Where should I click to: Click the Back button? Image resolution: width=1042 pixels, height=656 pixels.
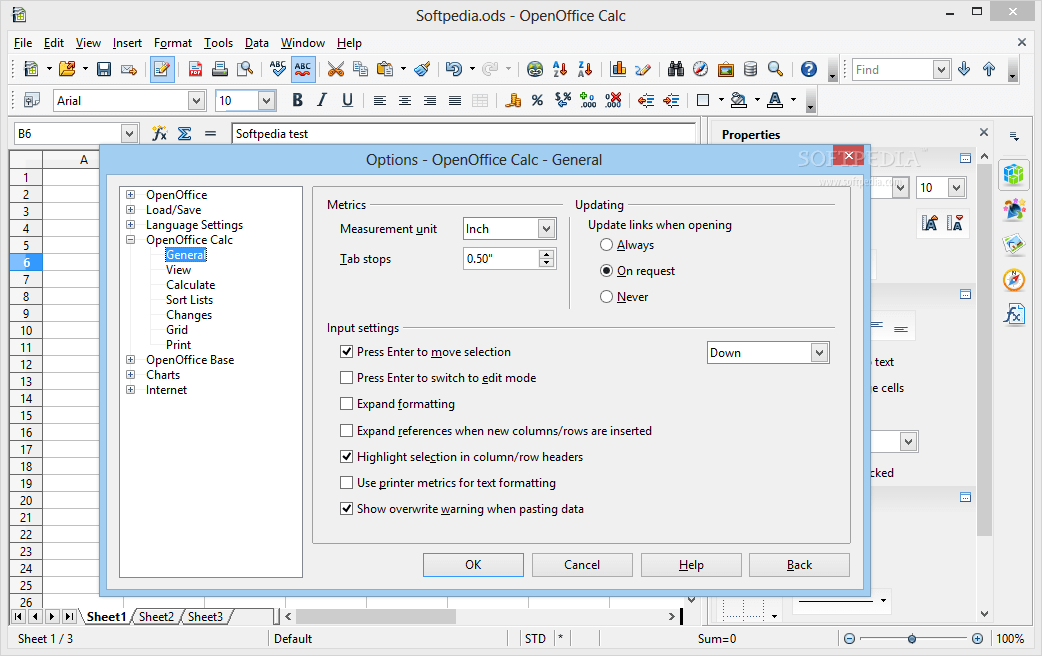(799, 564)
